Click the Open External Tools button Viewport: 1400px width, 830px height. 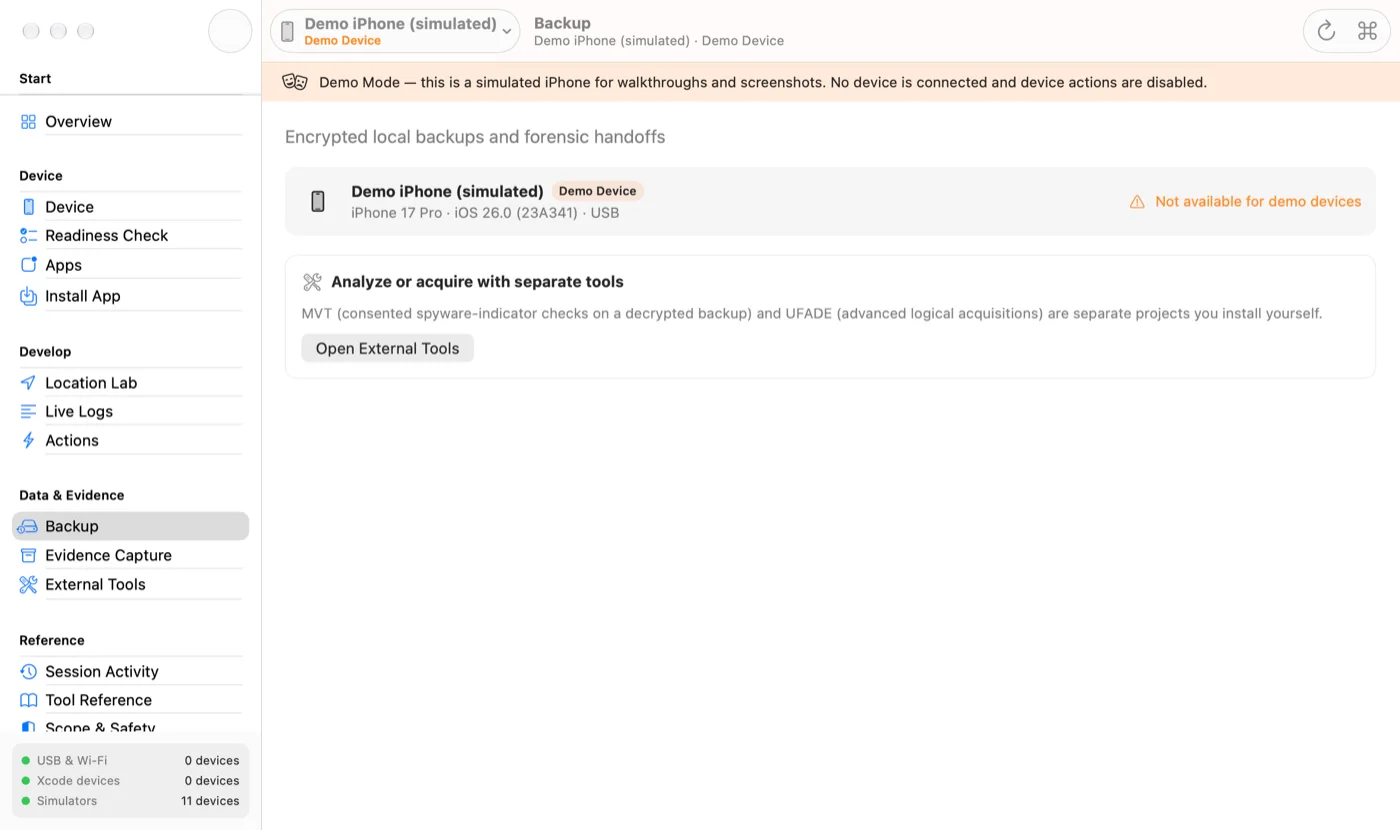tap(387, 349)
